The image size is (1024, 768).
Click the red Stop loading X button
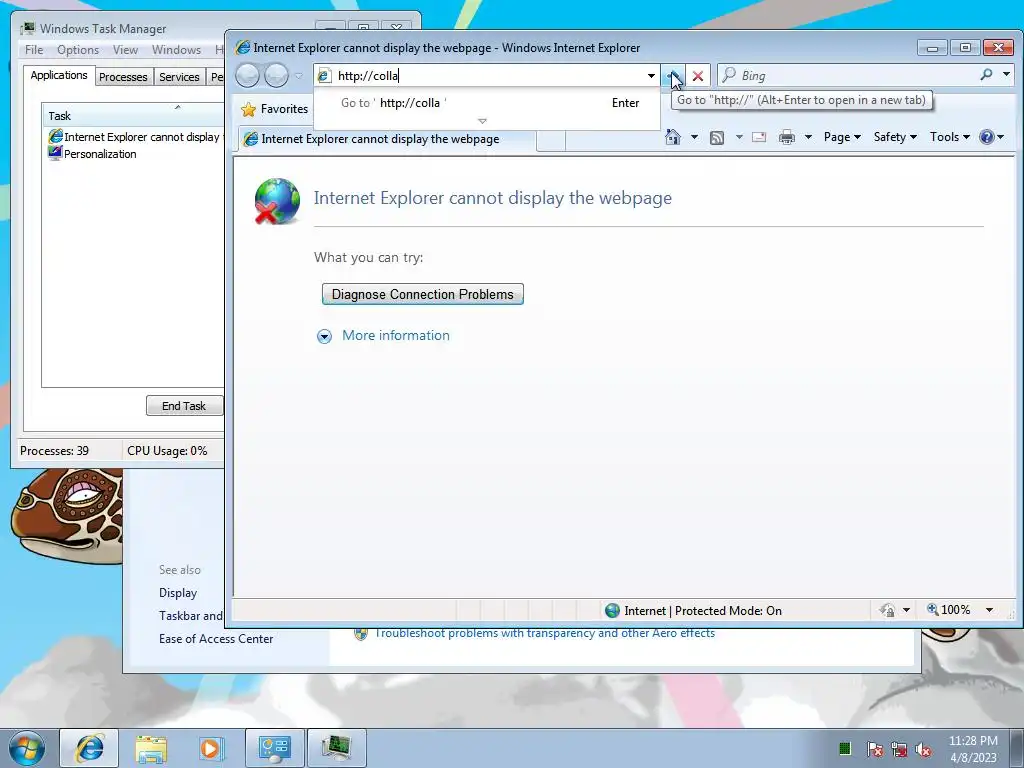[697, 76]
